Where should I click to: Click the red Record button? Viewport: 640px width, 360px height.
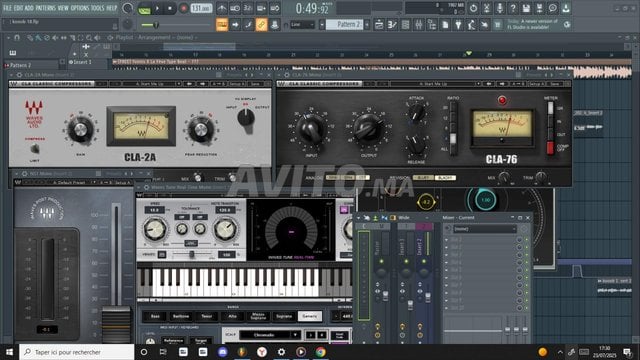click(183, 8)
